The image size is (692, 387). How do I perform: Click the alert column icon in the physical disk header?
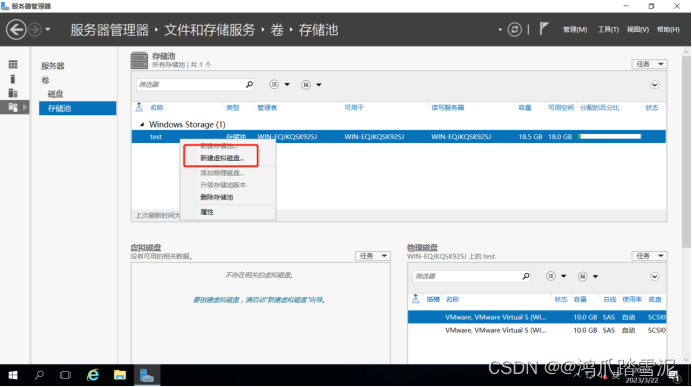tap(415, 299)
